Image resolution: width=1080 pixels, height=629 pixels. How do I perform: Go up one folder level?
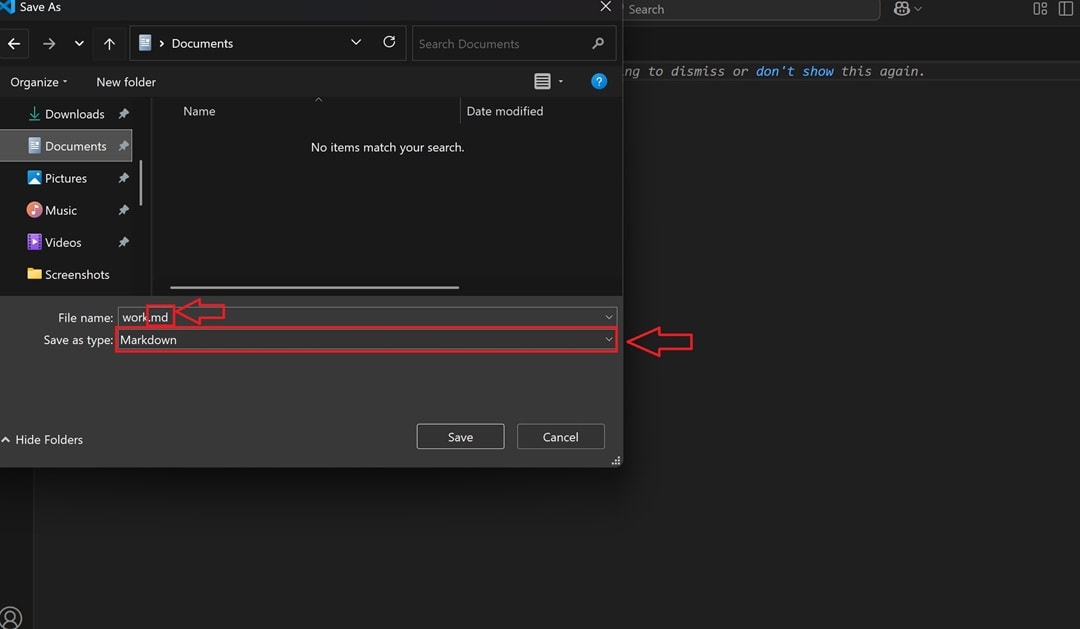(x=109, y=44)
